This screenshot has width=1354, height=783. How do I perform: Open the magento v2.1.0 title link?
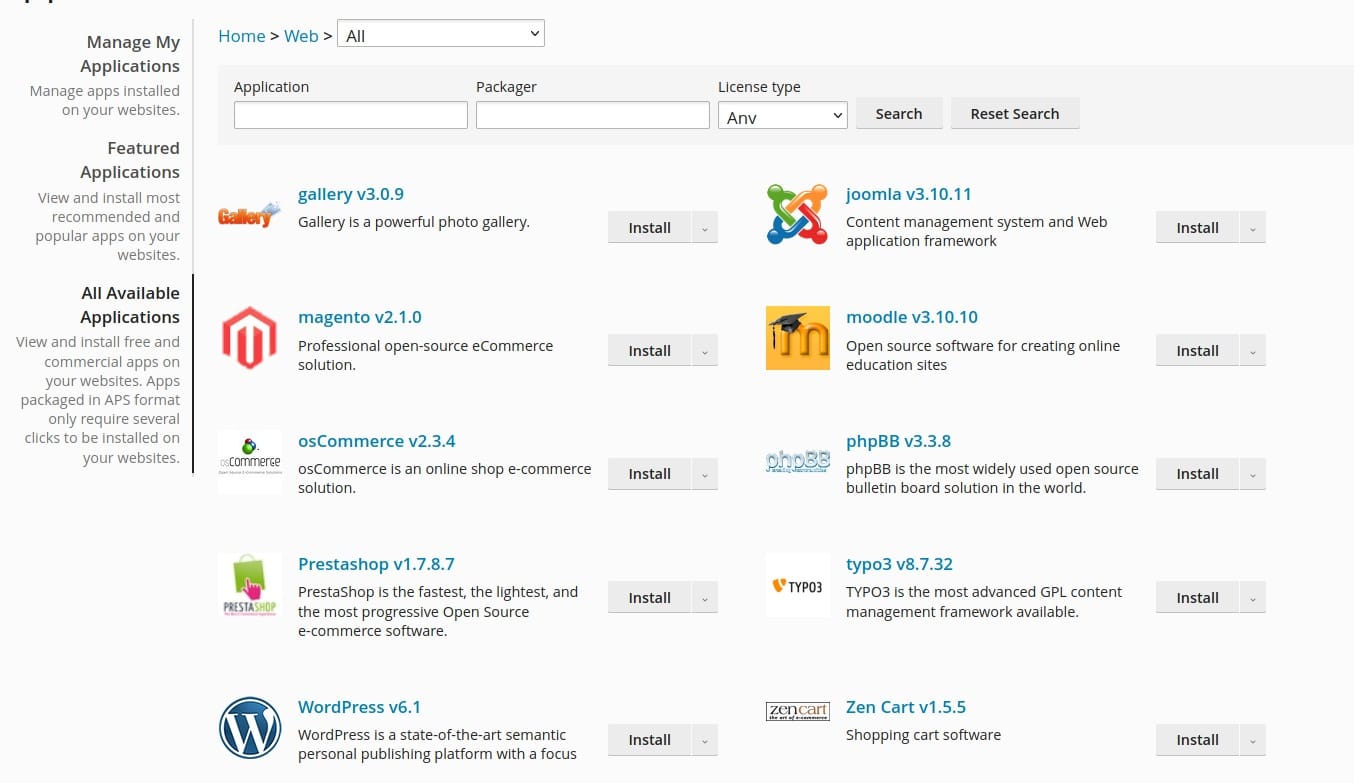(x=360, y=317)
